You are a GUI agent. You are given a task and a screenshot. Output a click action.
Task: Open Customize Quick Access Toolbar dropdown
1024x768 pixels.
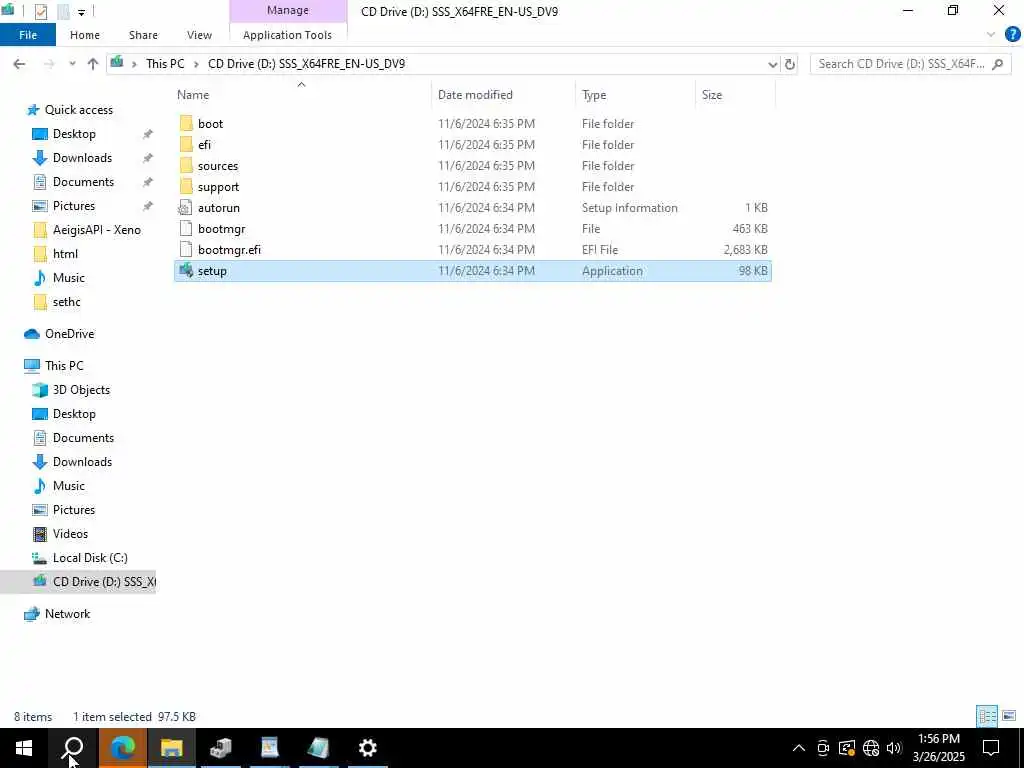click(x=82, y=12)
